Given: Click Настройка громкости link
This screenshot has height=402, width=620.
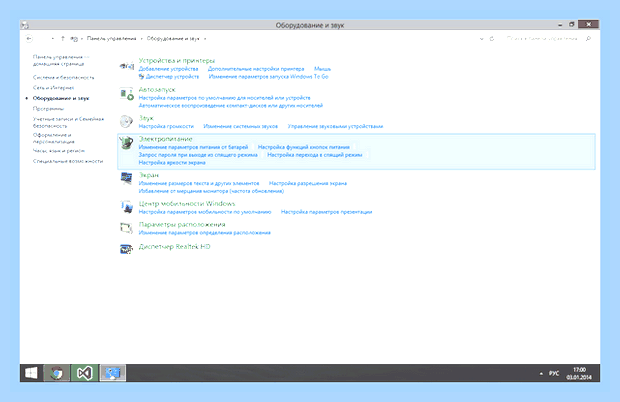Looking at the screenshot, I should pyautogui.click(x=166, y=126).
